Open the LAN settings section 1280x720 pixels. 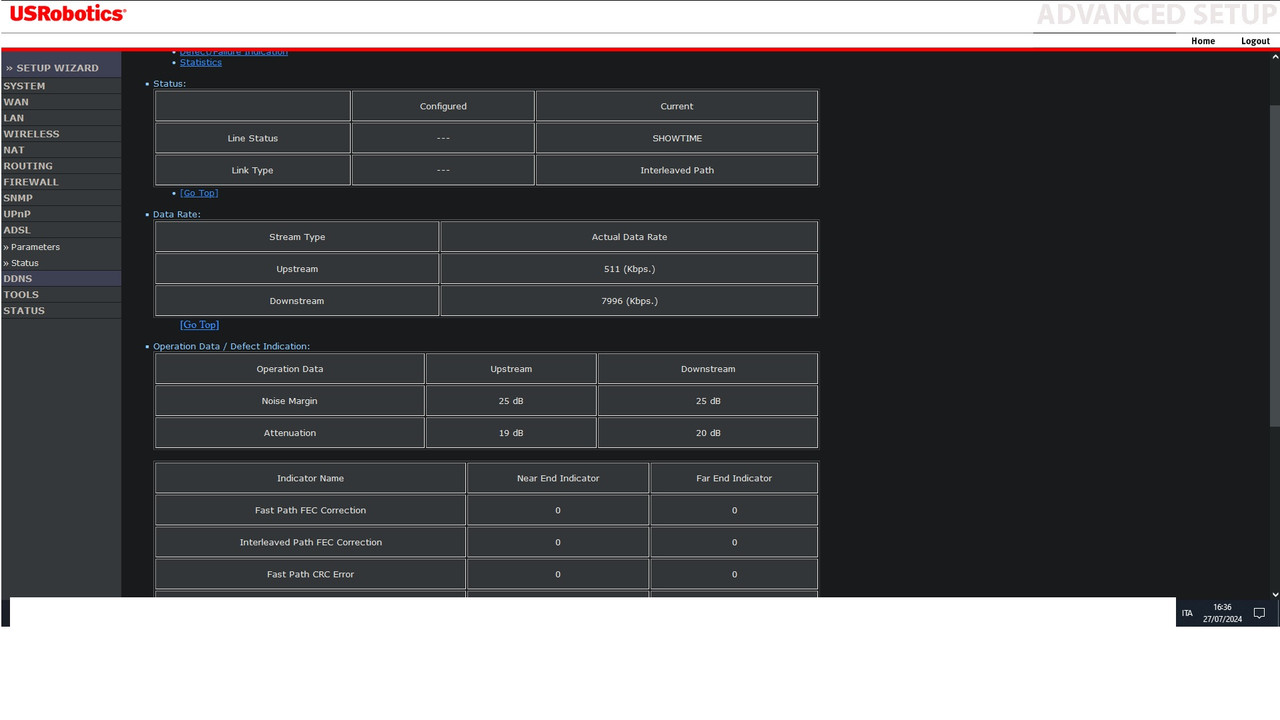coord(14,118)
